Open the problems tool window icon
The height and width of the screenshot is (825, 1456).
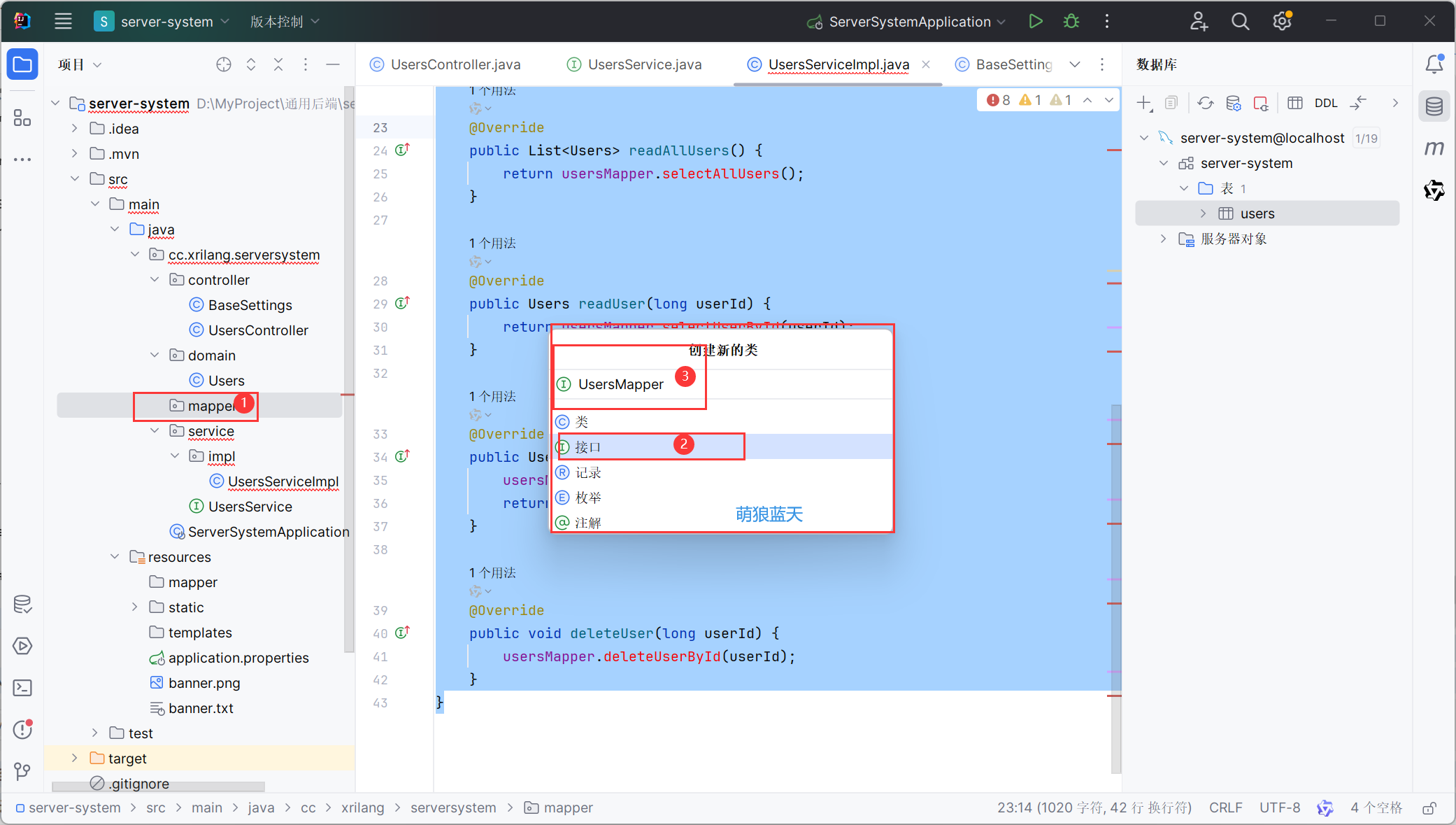(22, 730)
